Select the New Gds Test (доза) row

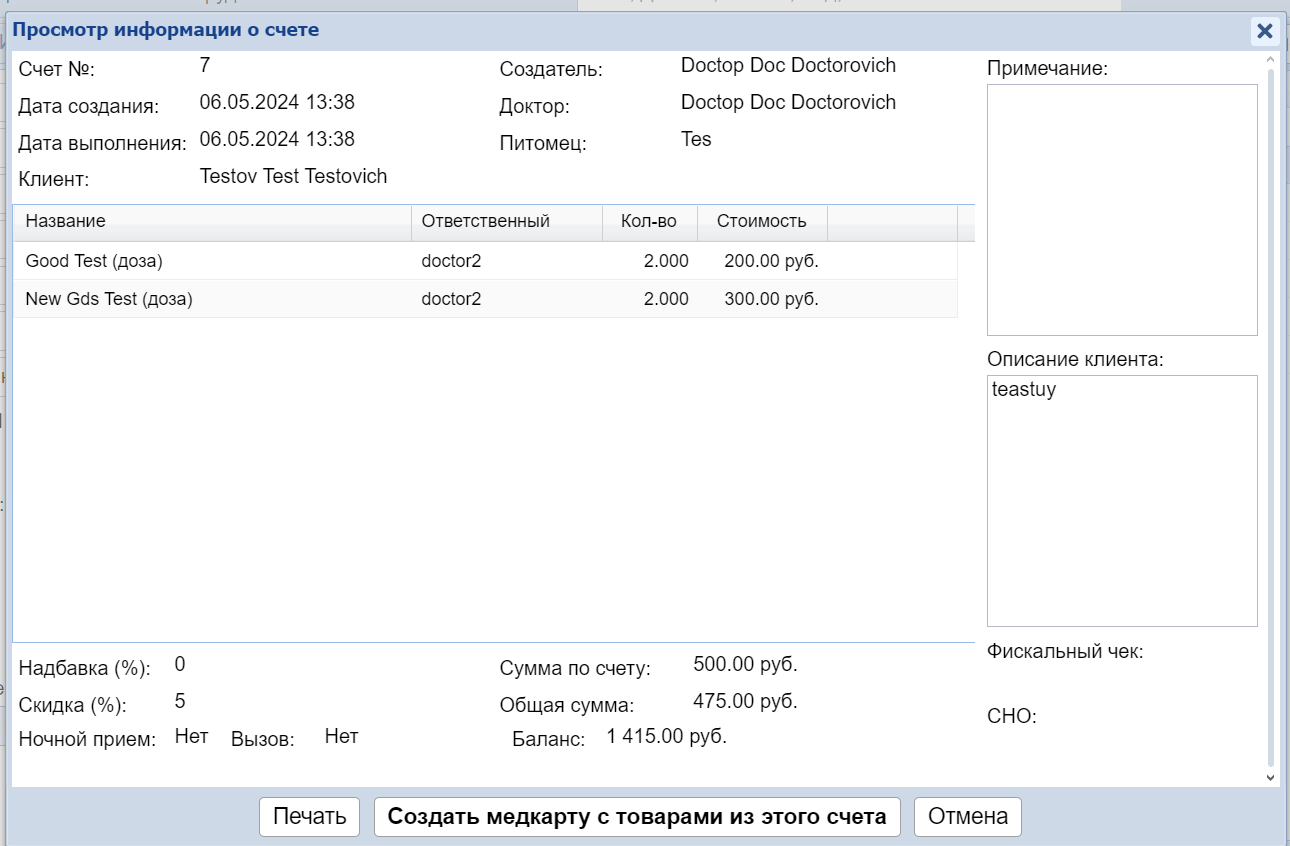tap(109, 299)
